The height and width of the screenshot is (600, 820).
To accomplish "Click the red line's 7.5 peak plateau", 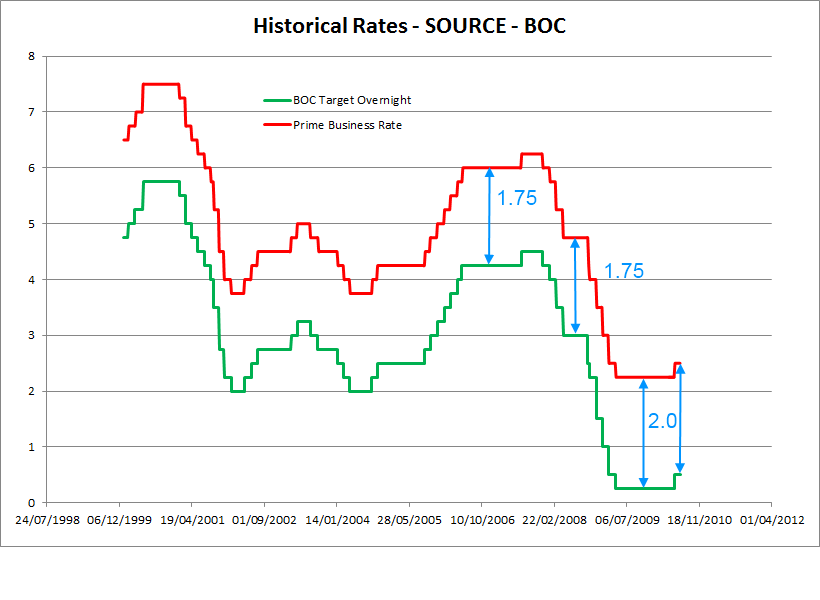I will (161, 84).
